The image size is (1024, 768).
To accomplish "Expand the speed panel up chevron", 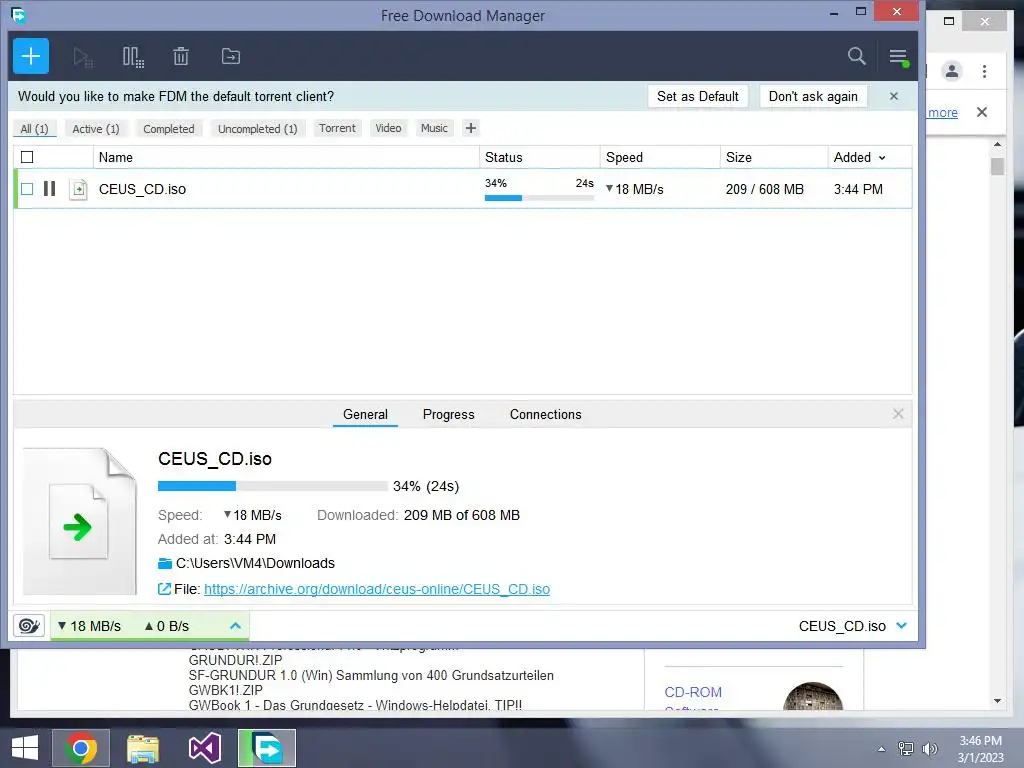I will (235, 626).
